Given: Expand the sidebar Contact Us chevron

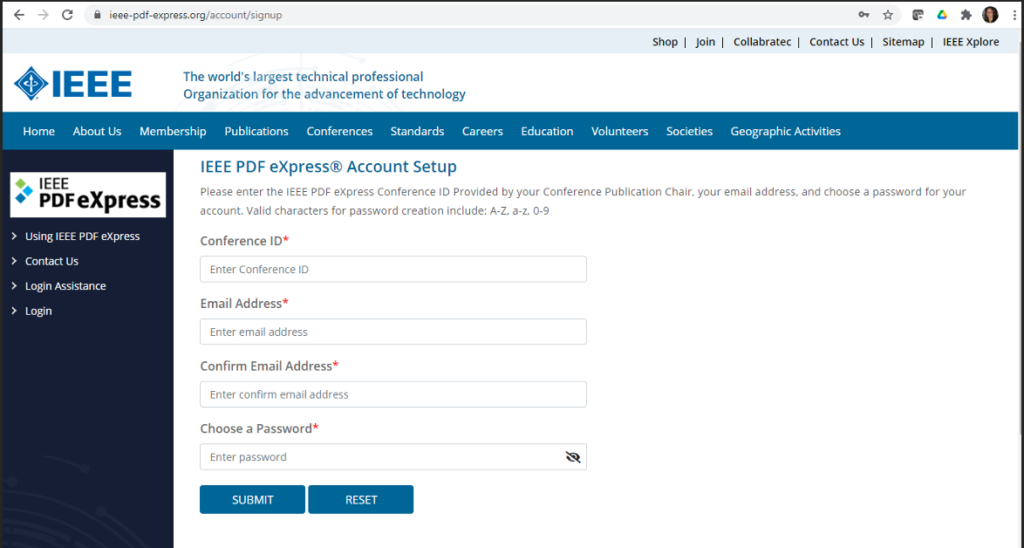Looking at the screenshot, I should [x=14, y=261].
